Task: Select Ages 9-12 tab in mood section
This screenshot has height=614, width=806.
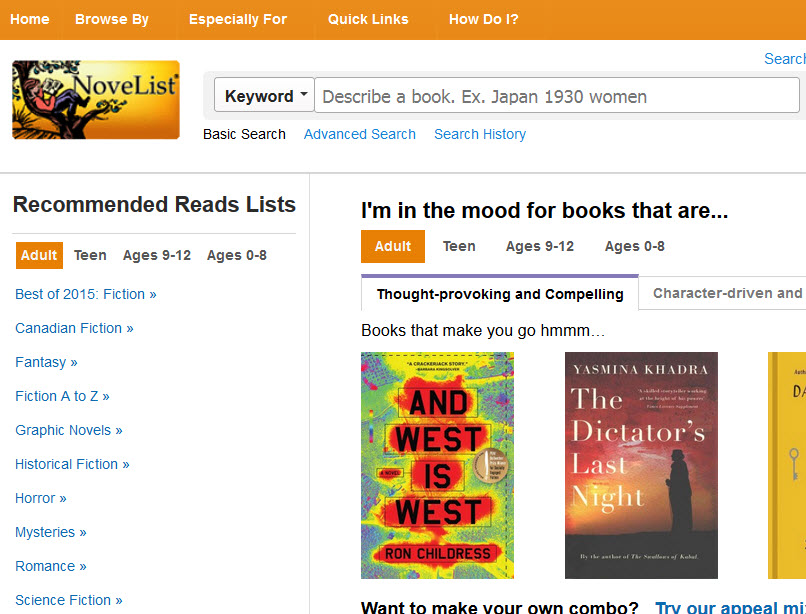Action: (540, 246)
